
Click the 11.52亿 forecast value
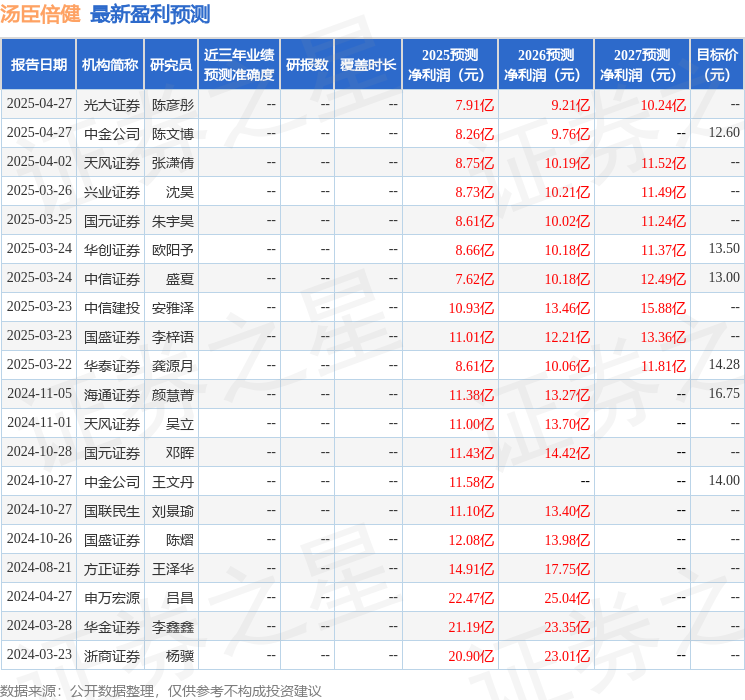663,163
